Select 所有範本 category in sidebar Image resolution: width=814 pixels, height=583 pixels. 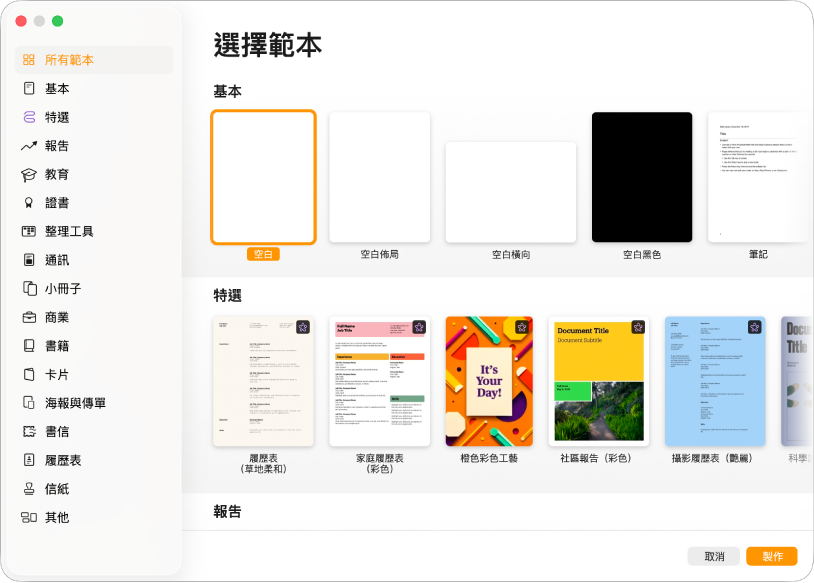(94, 60)
